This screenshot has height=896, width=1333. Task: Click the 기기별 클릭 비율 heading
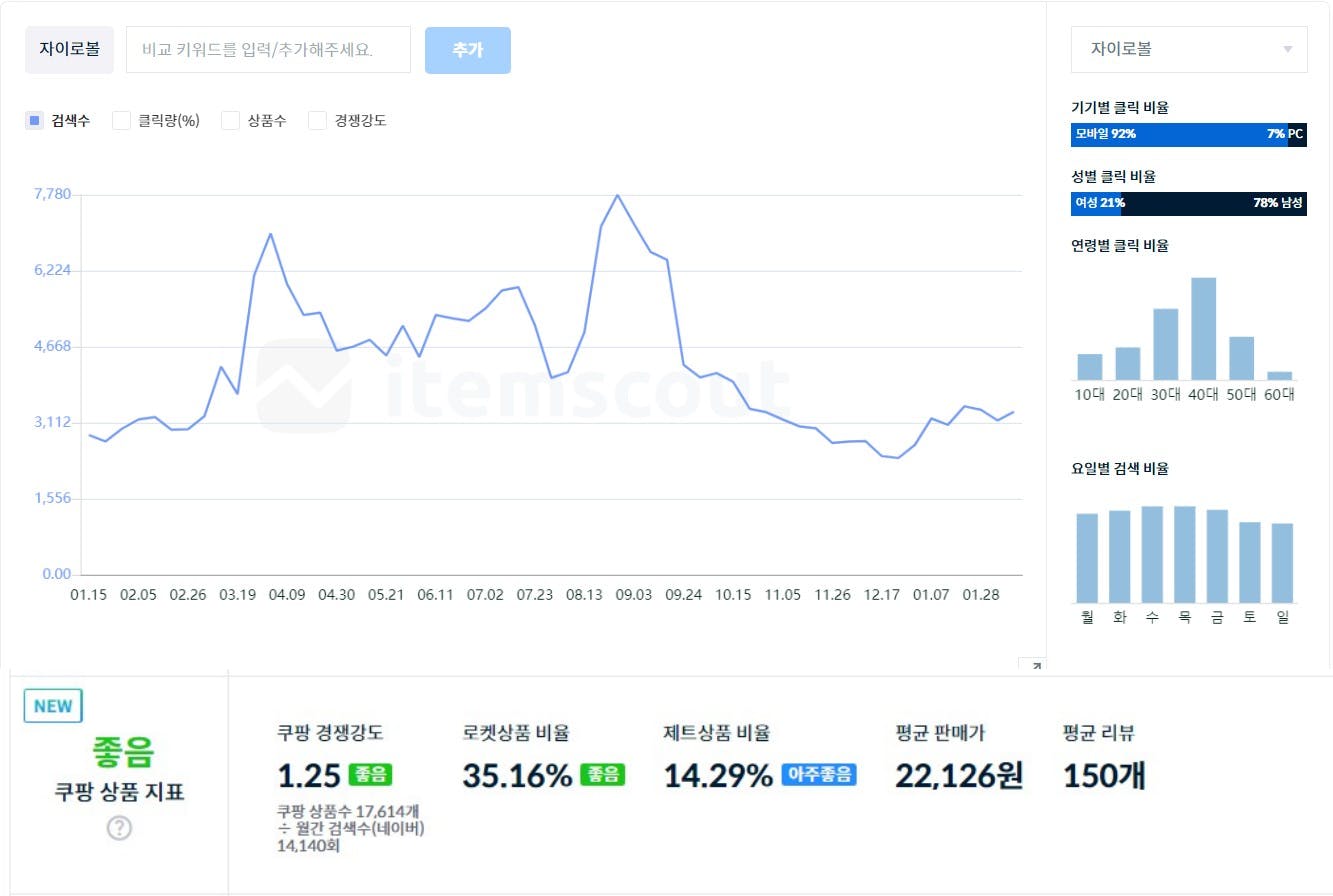[x=1120, y=107]
